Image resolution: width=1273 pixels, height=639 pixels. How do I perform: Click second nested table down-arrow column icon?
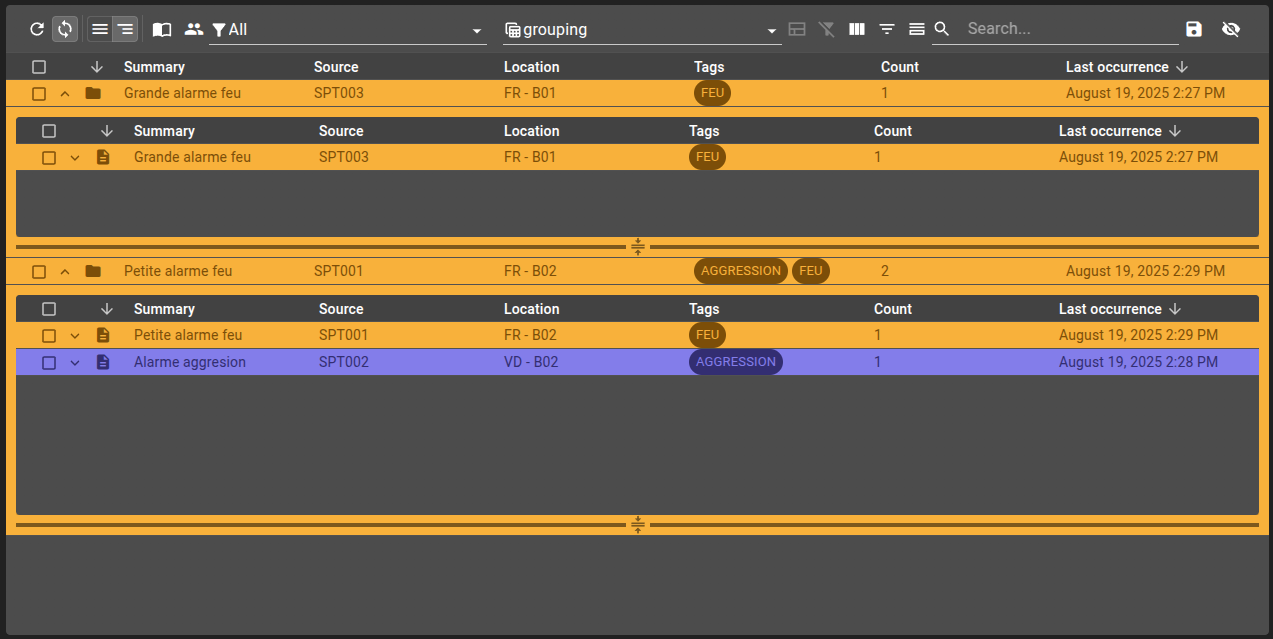pyautogui.click(x=107, y=309)
